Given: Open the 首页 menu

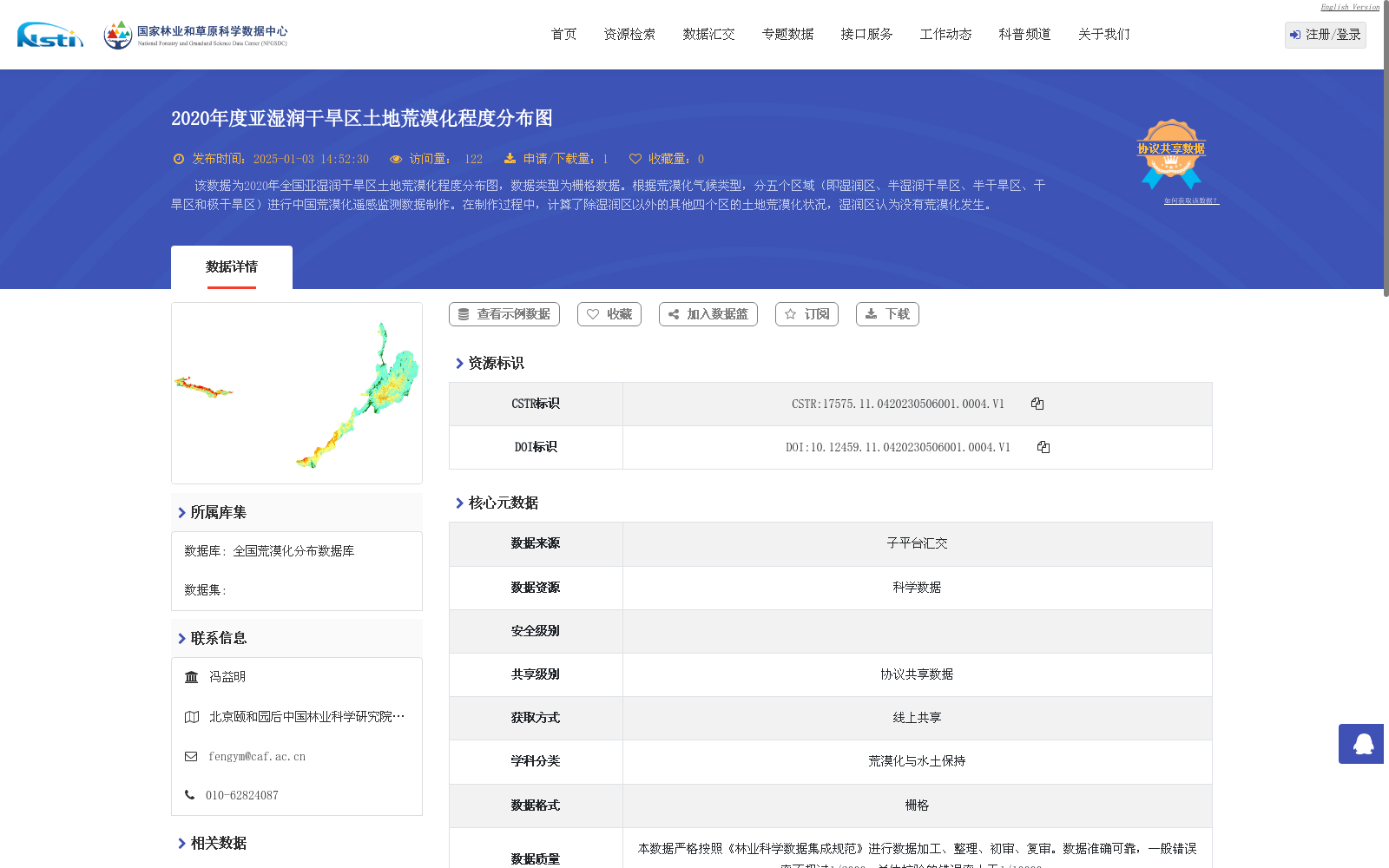Looking at the screenshot, I should tap(564, 35).
